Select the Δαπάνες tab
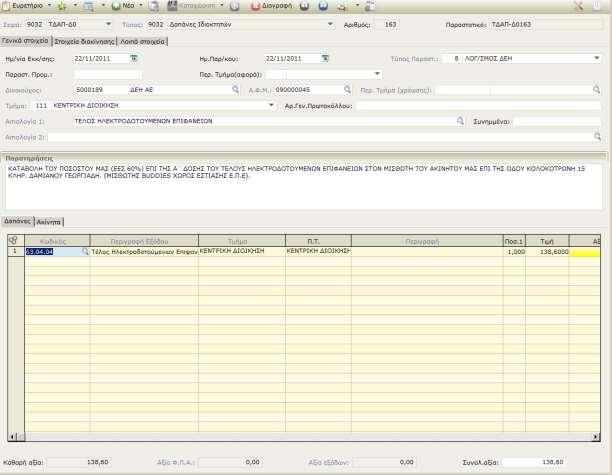This screenshot has height=475, width=612. click(18, 221)
